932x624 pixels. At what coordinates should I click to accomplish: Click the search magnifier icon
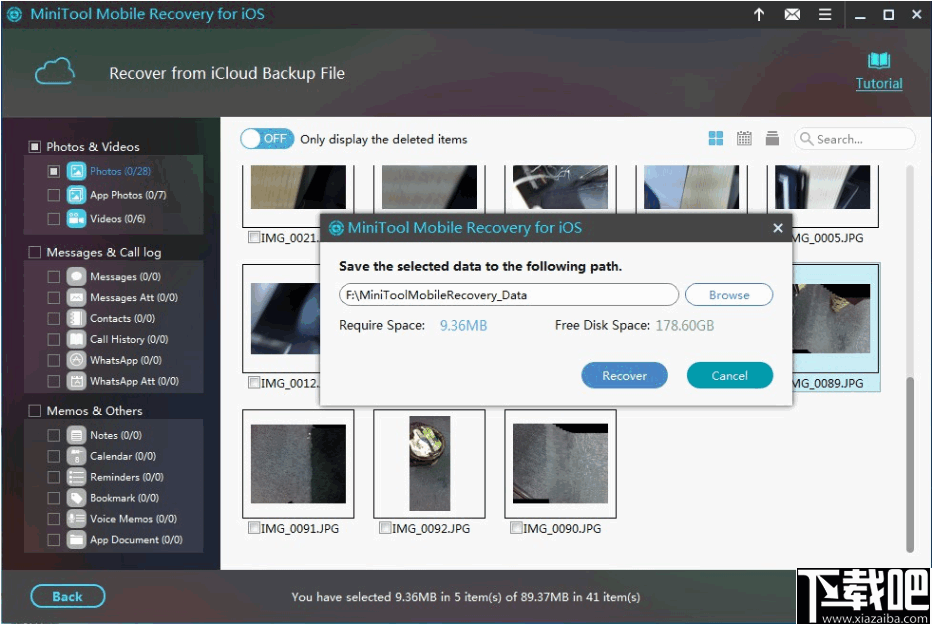806,139
